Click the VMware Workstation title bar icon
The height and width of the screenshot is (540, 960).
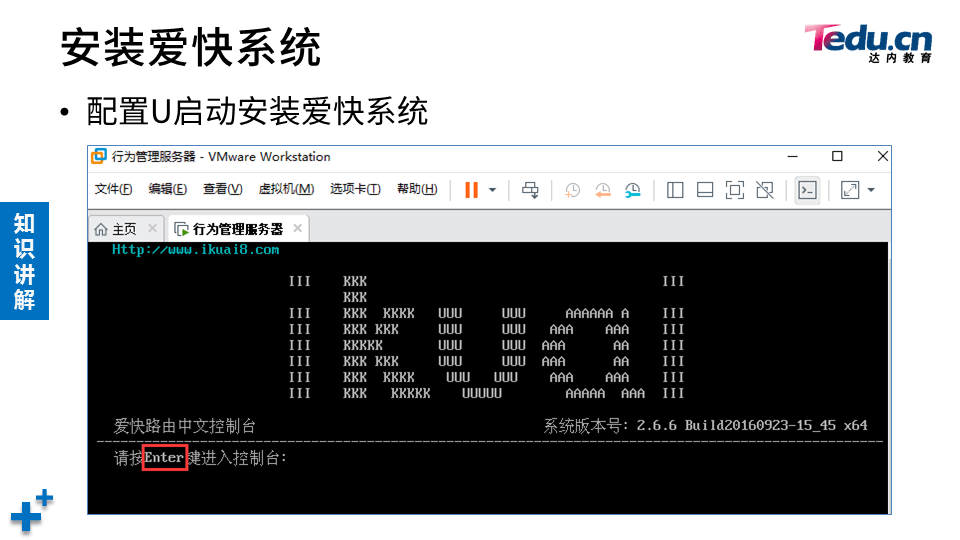(x=99, y=156)
